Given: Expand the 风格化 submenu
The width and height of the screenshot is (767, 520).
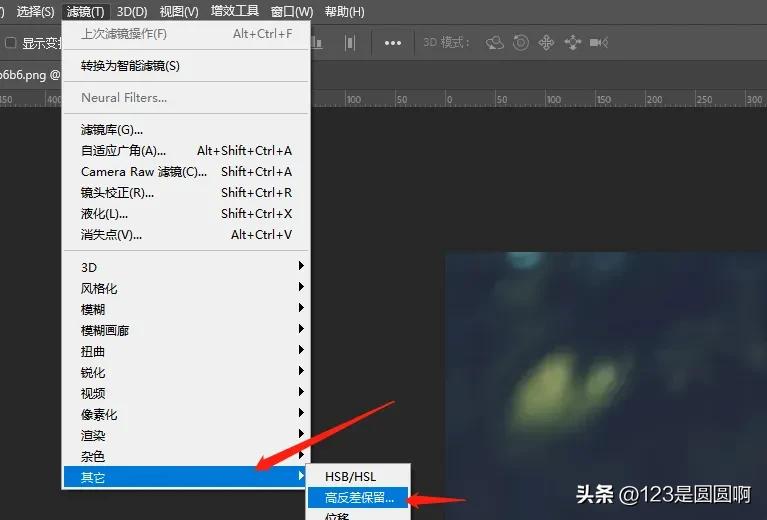Looking at the screenshot, I should tap(186, 288).
